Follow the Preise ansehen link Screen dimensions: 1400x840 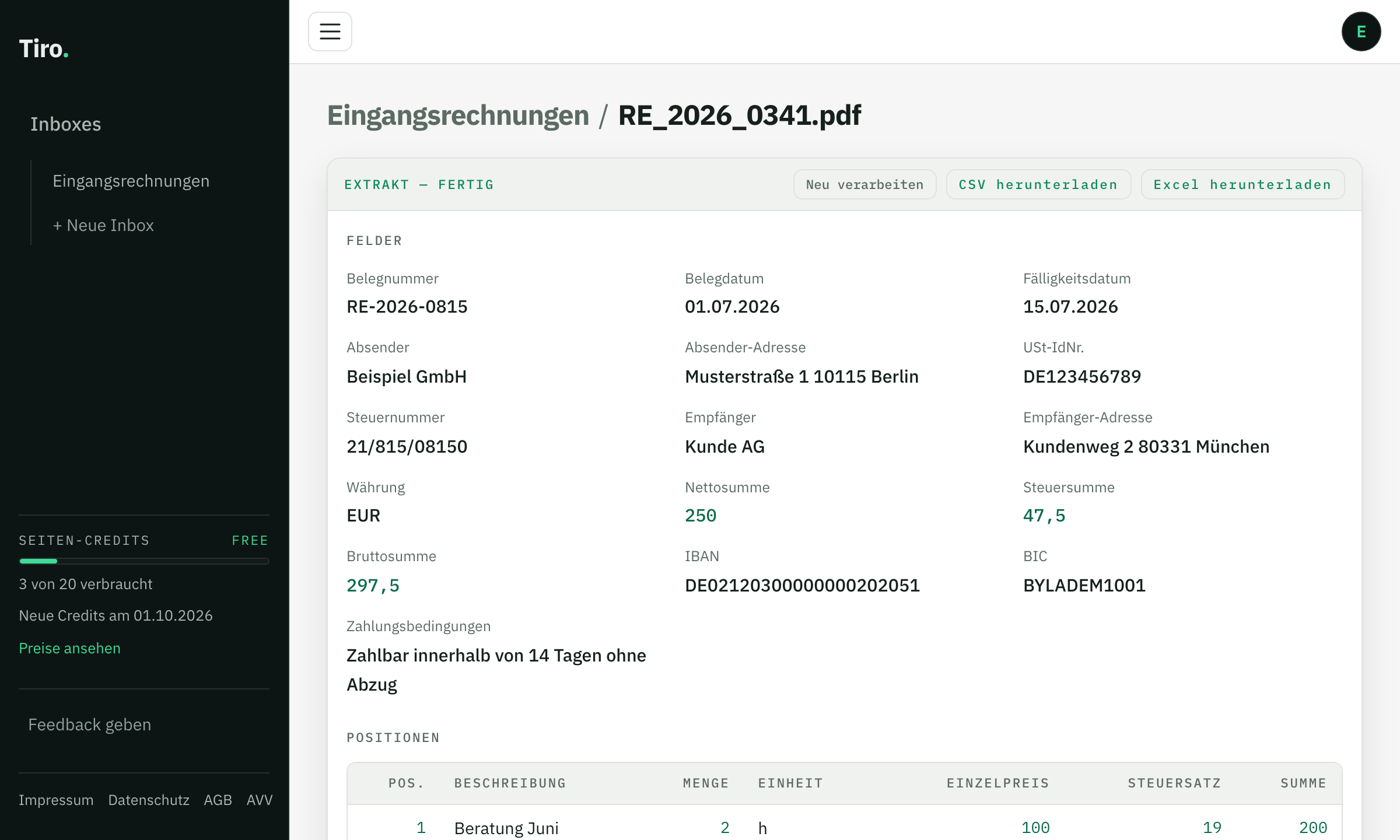coord(69,648)
